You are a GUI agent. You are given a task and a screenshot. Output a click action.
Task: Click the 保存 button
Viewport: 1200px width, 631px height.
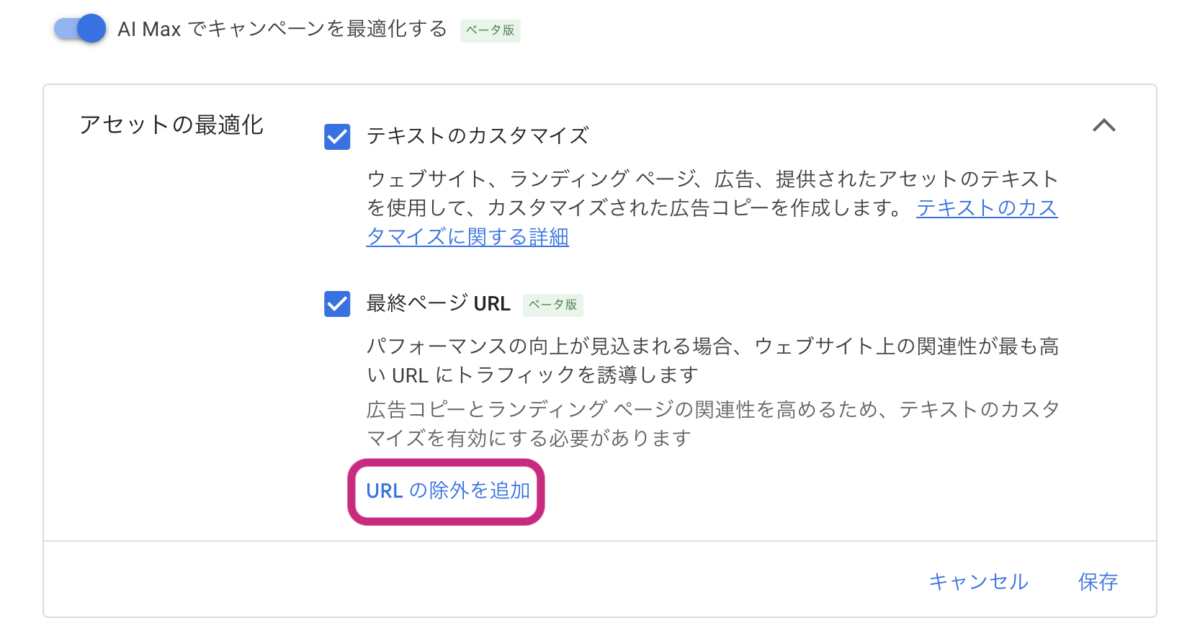[x=1098, y=581]
